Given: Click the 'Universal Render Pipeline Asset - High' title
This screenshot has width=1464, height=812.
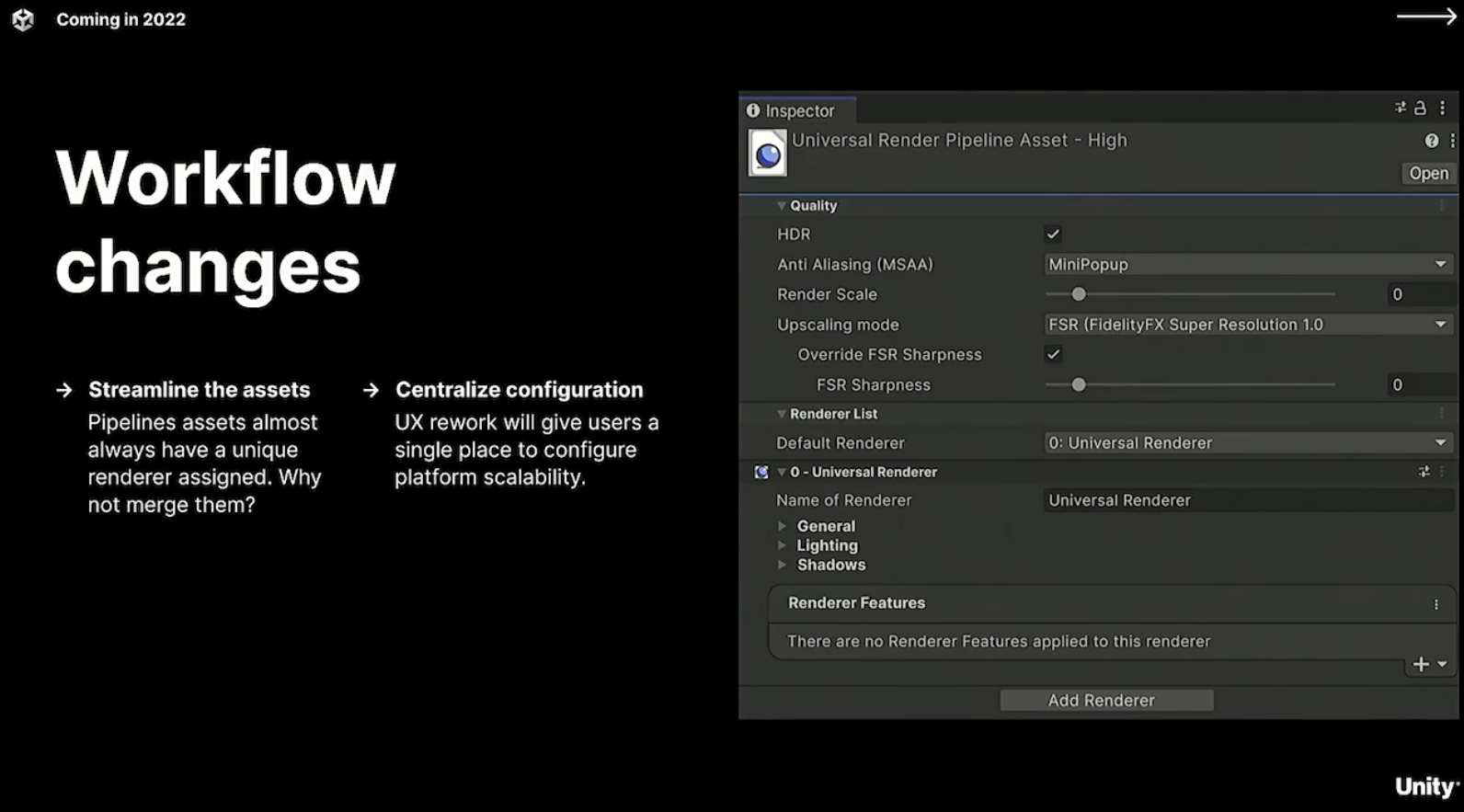Looking at the screenshot, I should [x=959, y=141].
